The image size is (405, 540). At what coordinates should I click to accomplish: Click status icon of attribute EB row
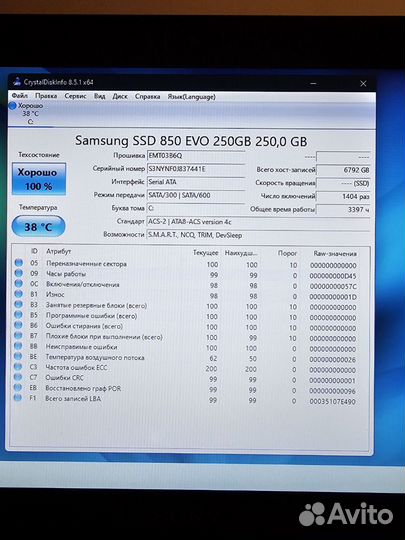[x=18, y=387]
